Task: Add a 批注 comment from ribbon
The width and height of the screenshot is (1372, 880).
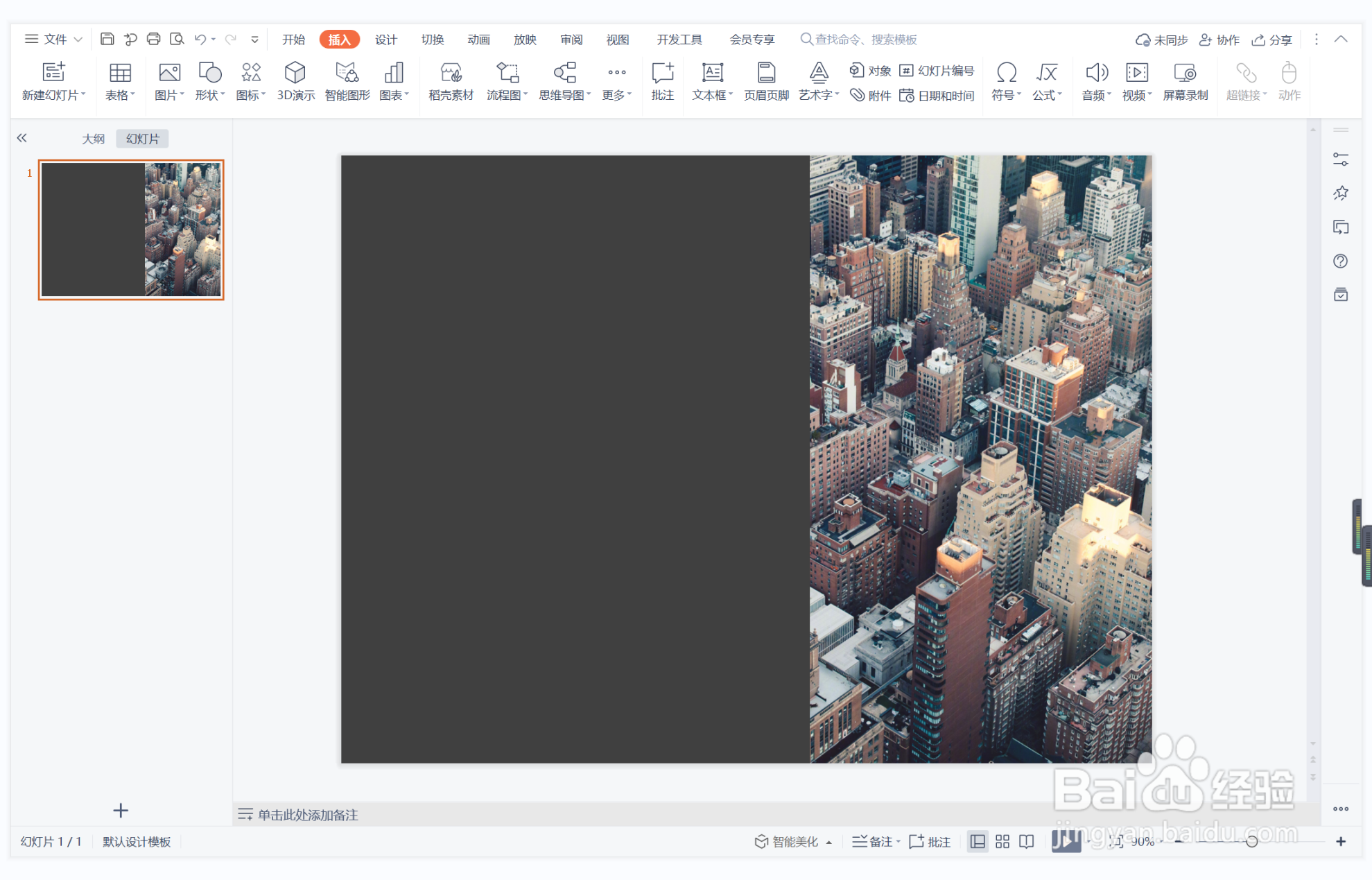Action: click(662, 81)
